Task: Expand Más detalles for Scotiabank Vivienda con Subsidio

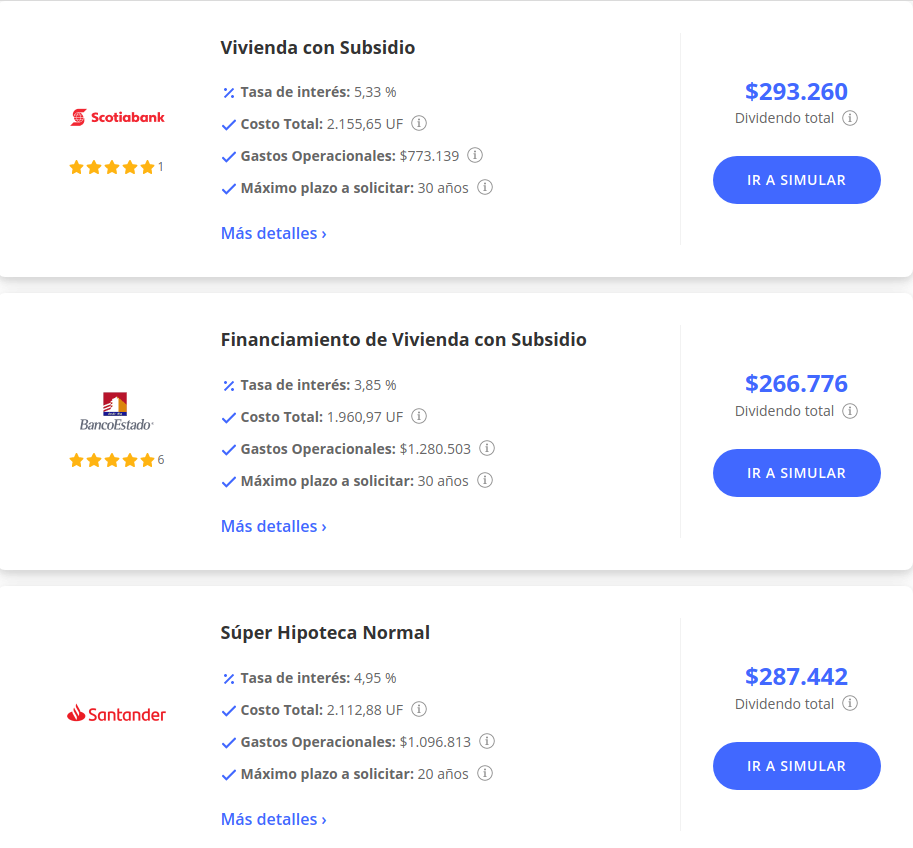Action: point(274,234)
